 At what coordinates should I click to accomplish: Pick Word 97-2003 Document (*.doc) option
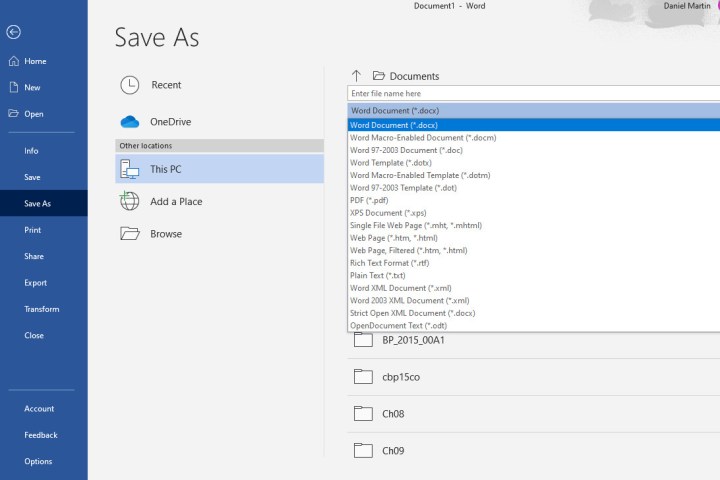click(x=406, y=150)
